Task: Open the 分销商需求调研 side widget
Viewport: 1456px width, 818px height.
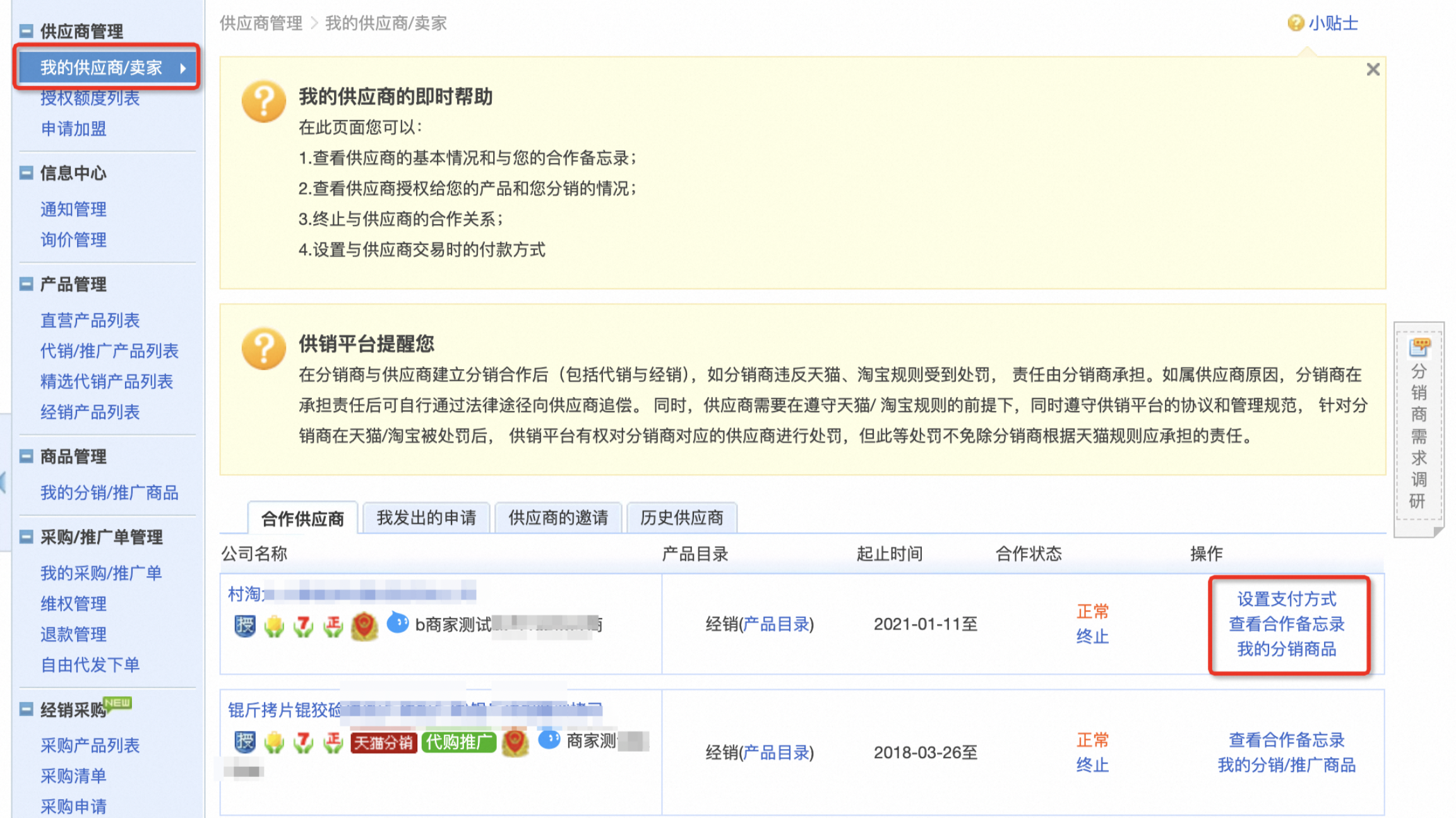Action: coord(1419,429)
